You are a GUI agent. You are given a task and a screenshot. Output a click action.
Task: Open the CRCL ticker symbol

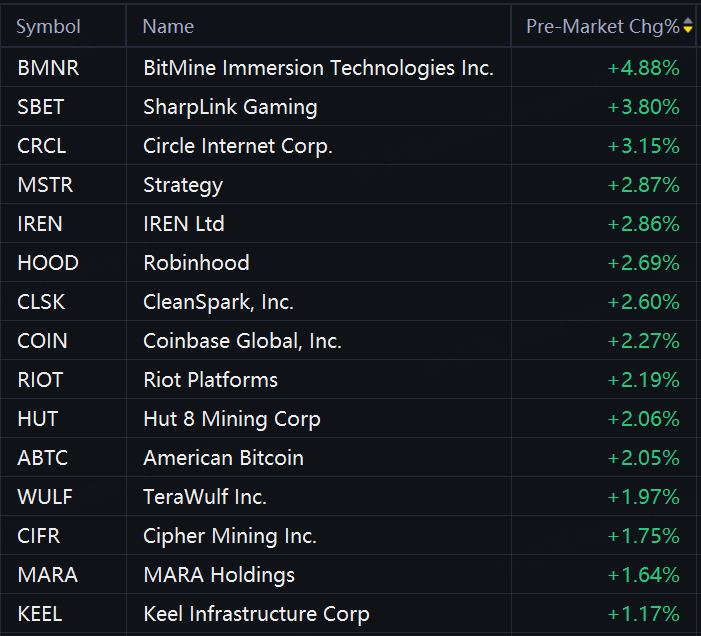click(42, 146)
